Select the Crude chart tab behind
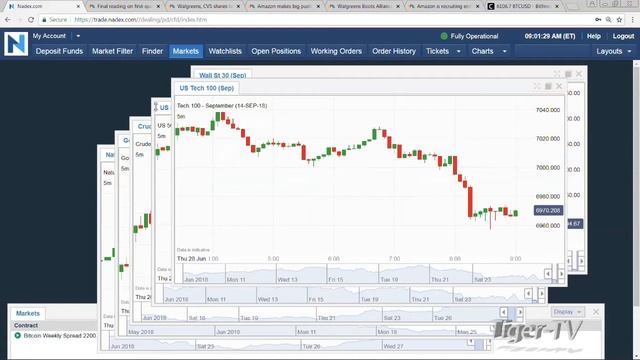This screenshot has width=640, height=360. click(x=144, y=127)
